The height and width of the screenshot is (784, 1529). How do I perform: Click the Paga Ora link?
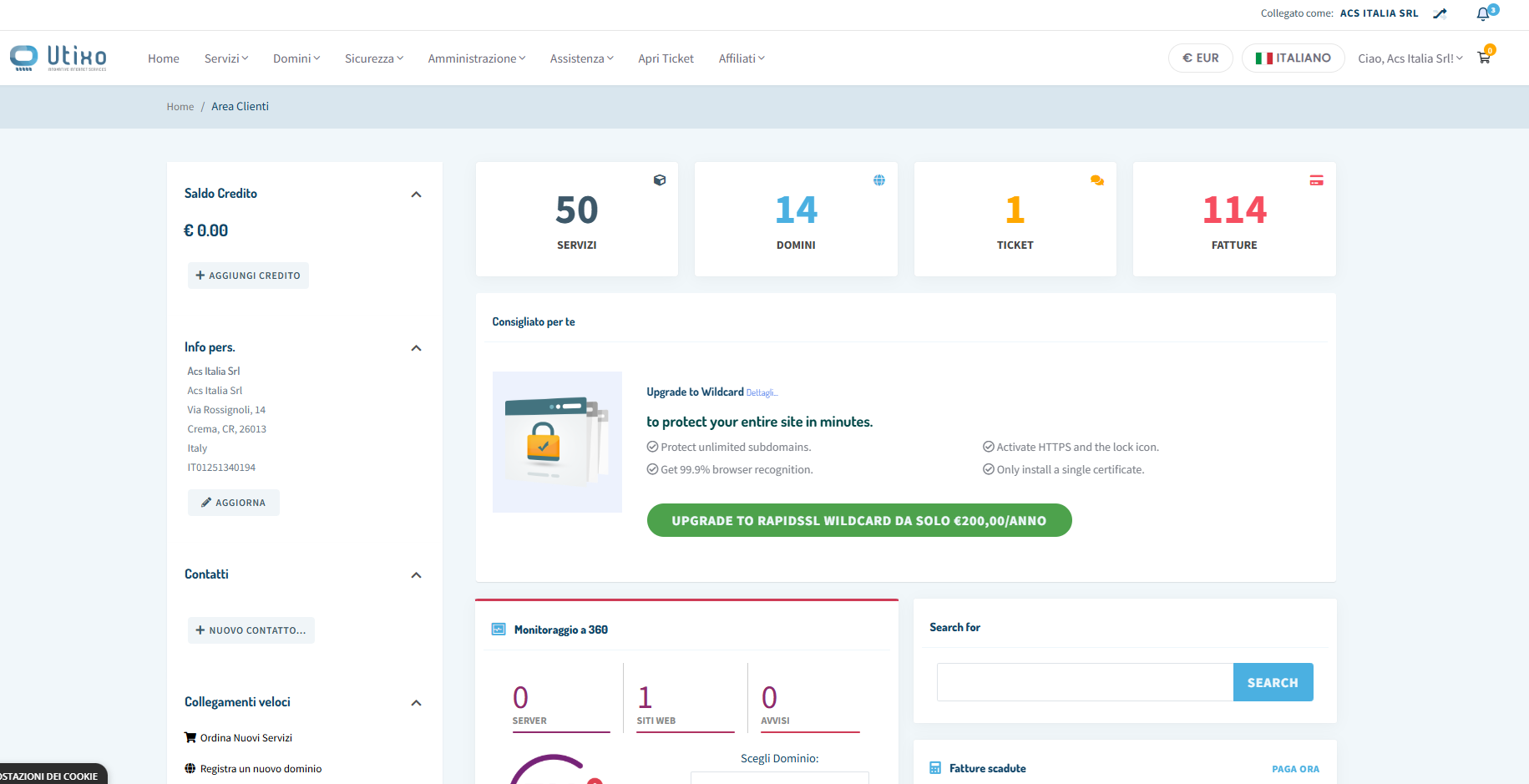[x=1295, y=769]
